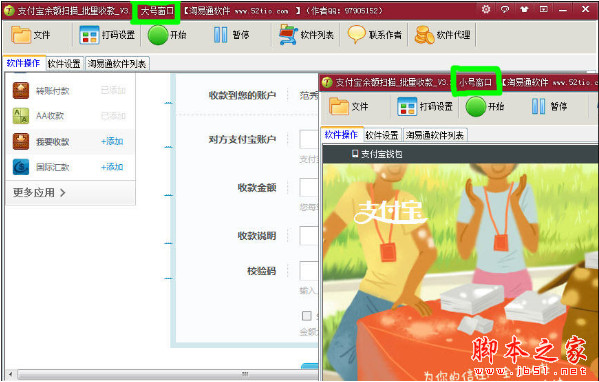Click 暂停 pause icon in 大号窗口
This screenshot has width=599, height=382.
coord(220,35)
